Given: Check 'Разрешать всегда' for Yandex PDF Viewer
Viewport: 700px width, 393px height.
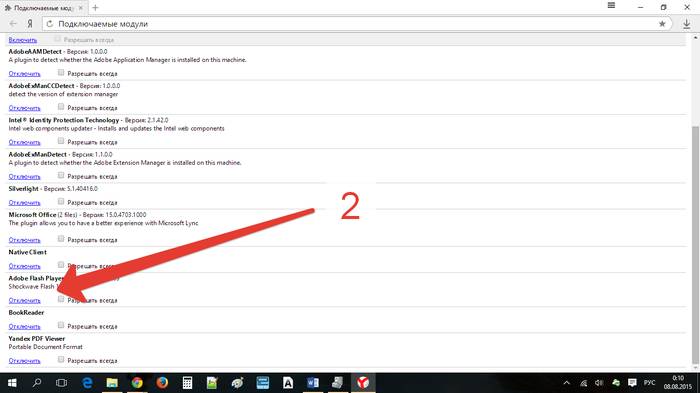Looking at the screenshot, I should pyautogui.click(x=61, y=360).
